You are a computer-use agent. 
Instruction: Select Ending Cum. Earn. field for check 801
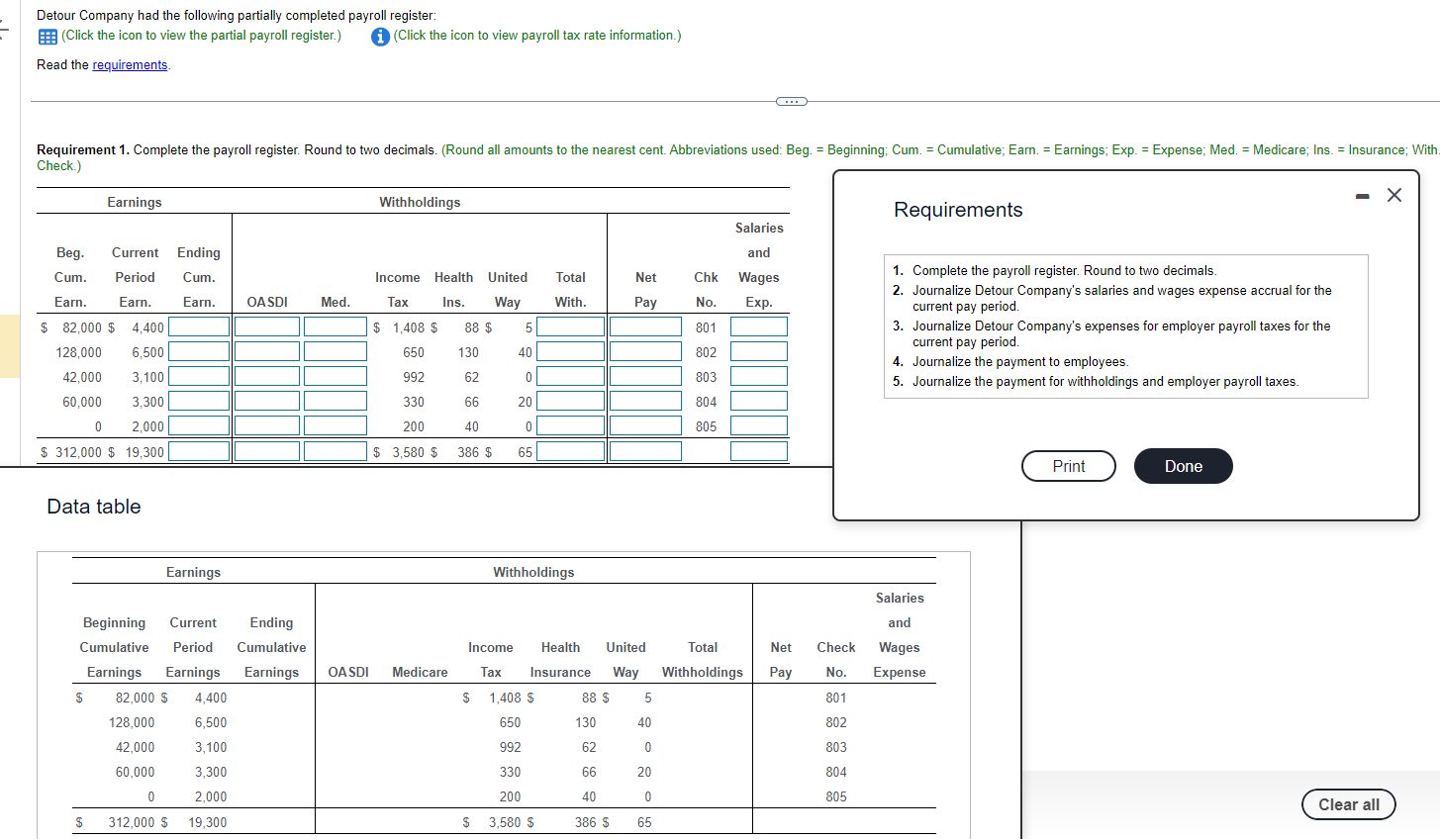199,327
